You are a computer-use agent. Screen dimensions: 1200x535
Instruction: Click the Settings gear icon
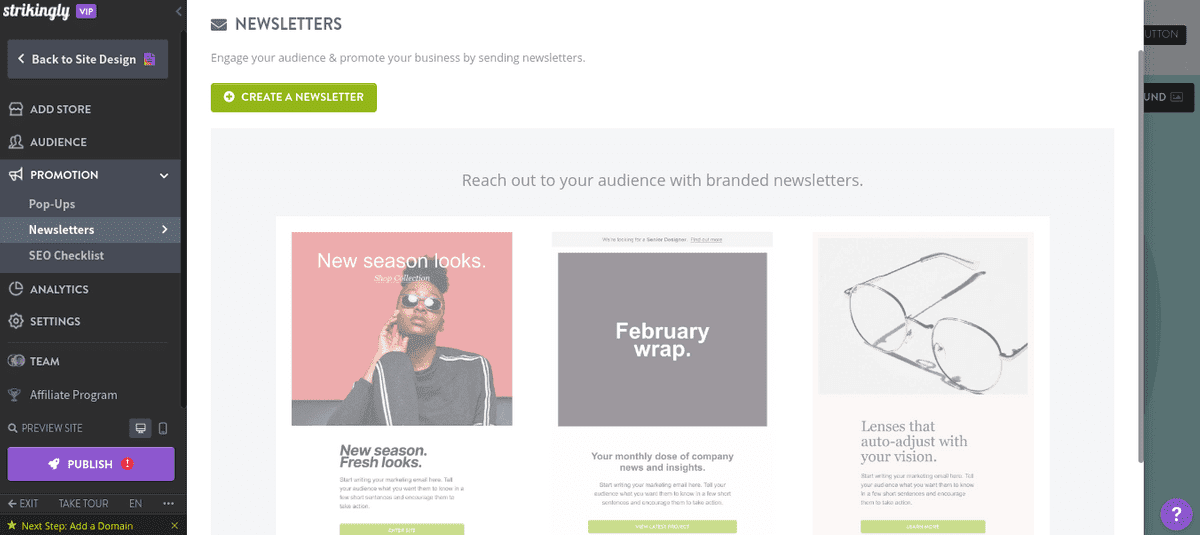pos(15,321)
